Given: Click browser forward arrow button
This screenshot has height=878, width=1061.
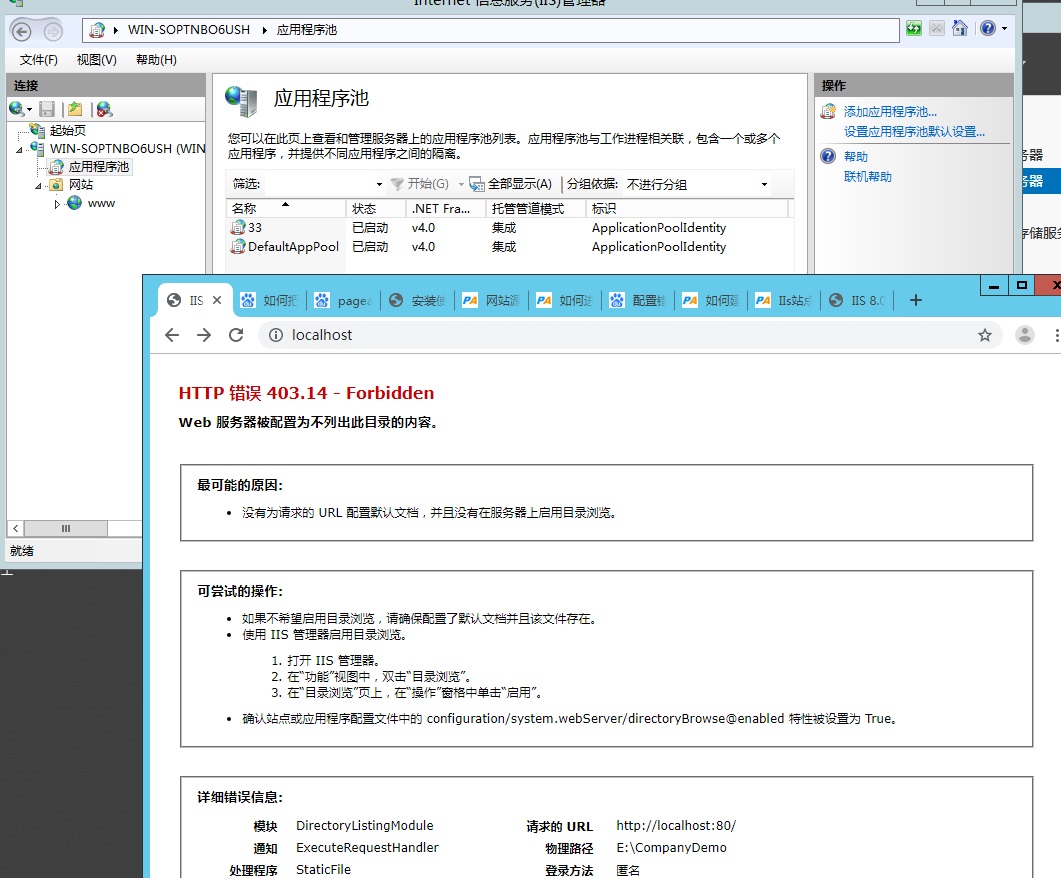Looking at the screenshot, I should [x=204, y=335].
